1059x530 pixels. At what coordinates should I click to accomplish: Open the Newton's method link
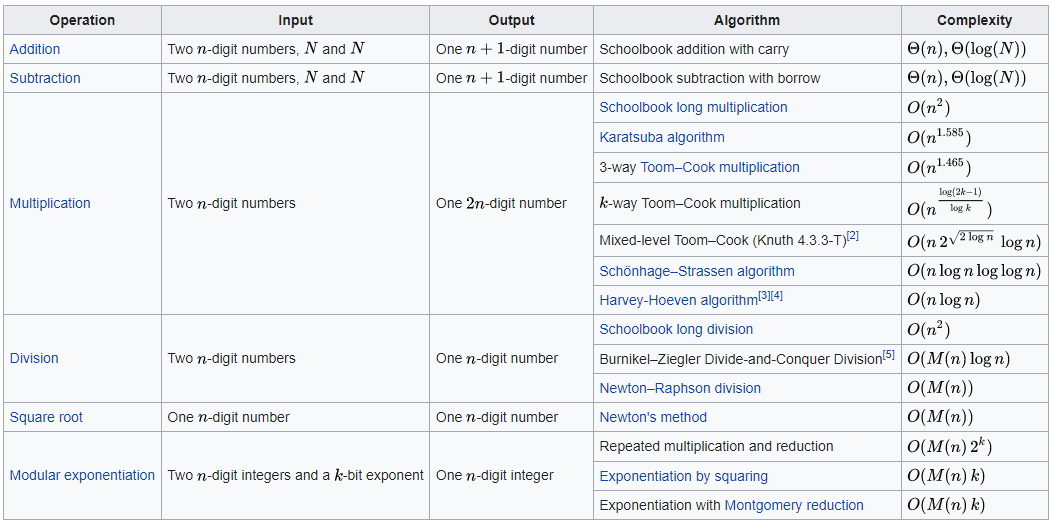[653, 417]
